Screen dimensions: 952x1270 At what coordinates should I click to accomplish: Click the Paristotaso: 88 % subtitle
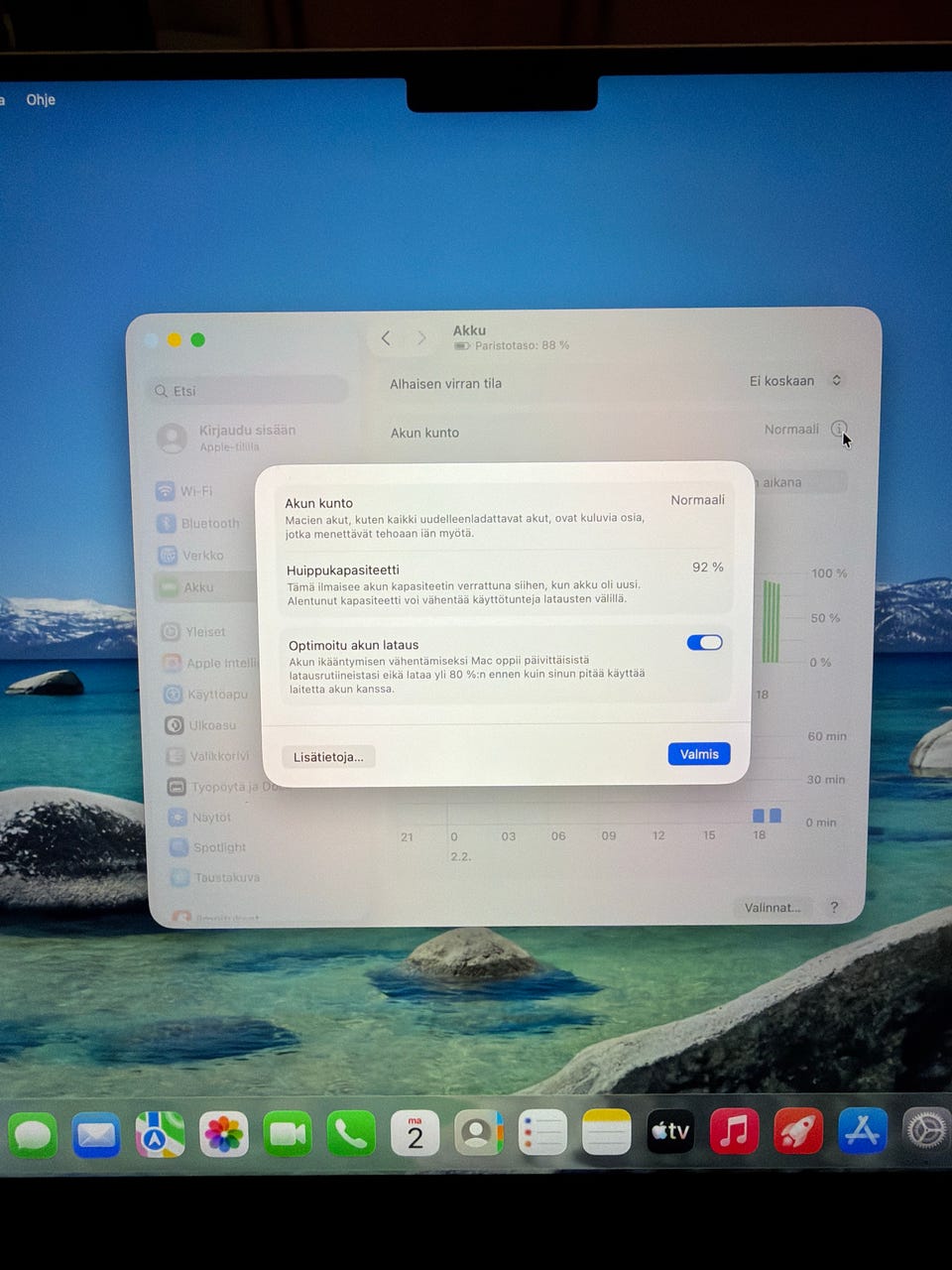pyautogui.click(x=522, y=346)
